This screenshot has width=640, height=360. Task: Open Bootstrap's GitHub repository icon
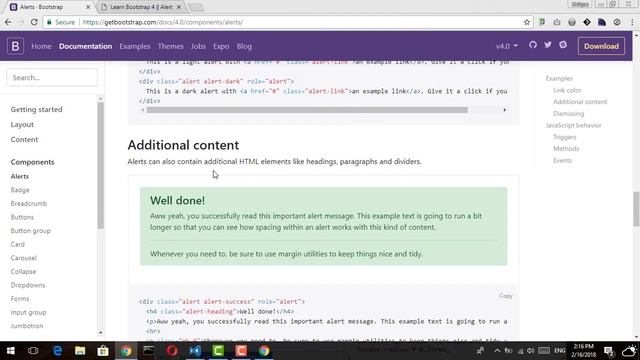pos(533,45)
